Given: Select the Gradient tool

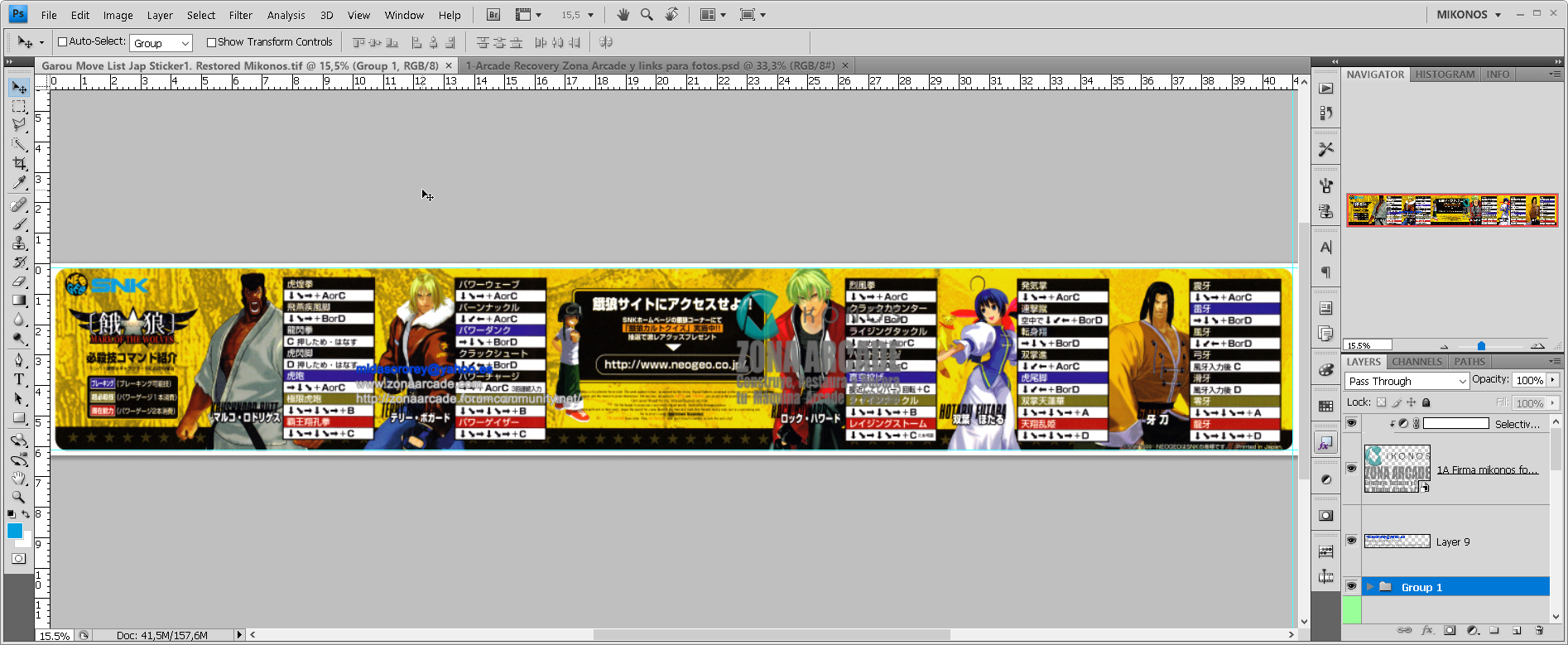Looking at the screenshot, I should [19, 300].
